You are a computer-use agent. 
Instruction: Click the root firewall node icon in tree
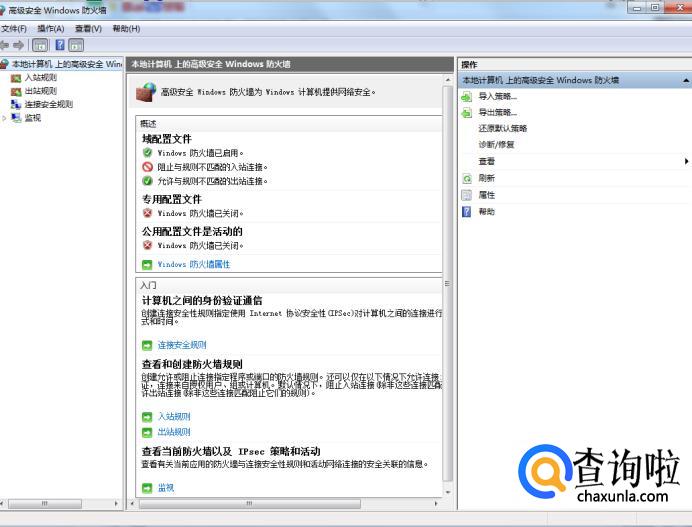[4, 64]
